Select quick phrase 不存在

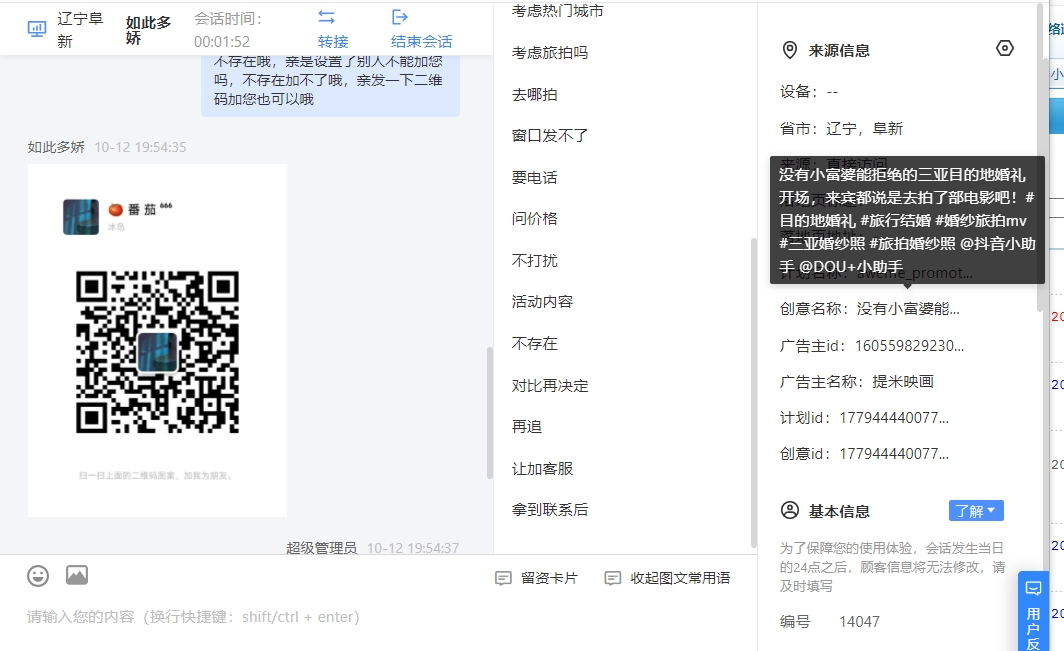[534, 343]
